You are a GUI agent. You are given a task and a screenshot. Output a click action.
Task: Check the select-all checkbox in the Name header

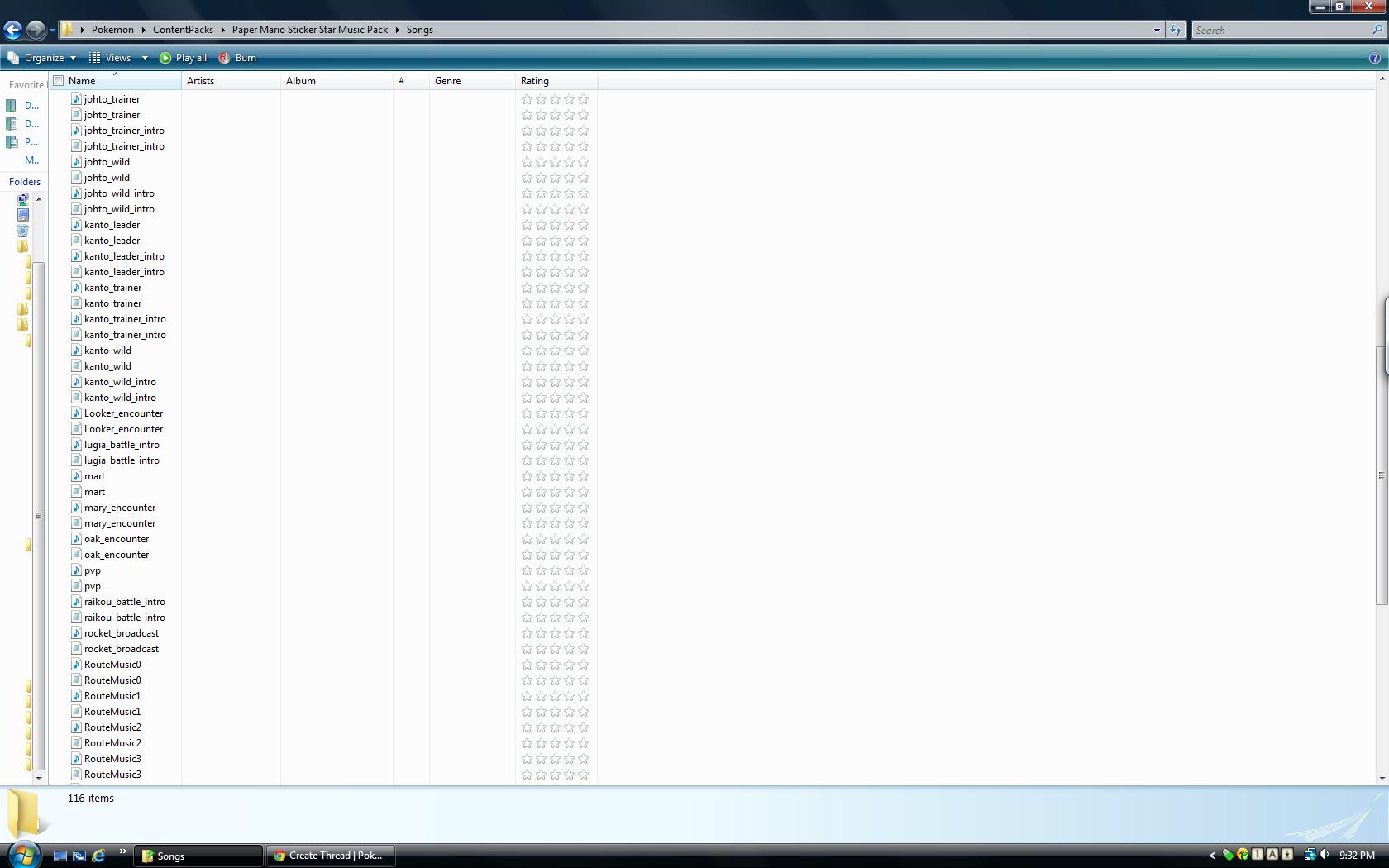click(x=58, y=80)
